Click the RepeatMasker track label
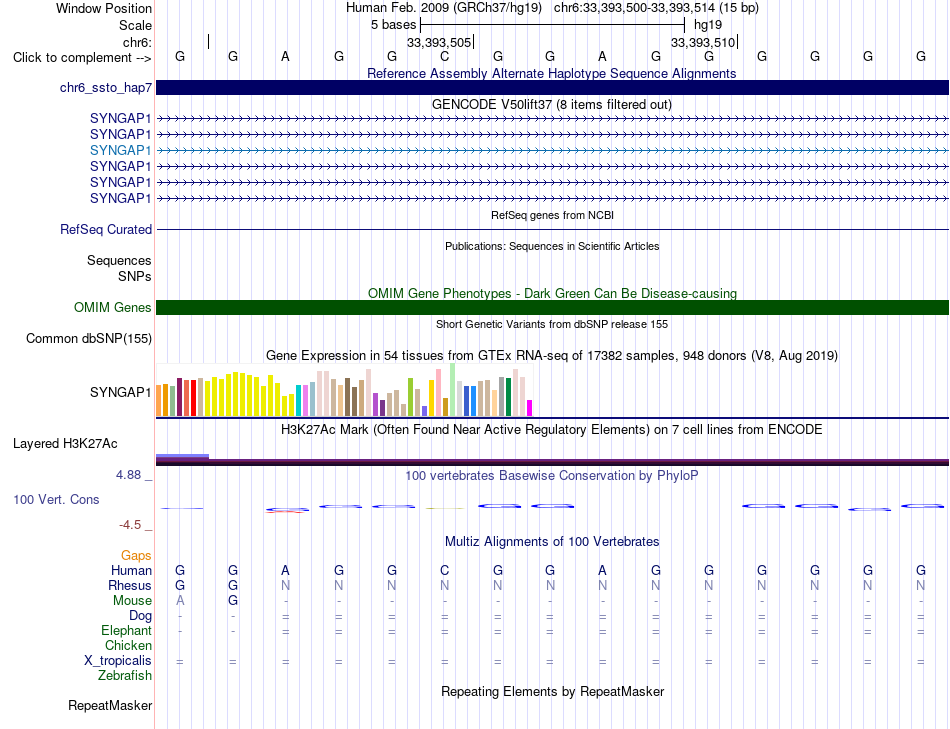Image resolution: width=950 pixels, height=729 pixels. tap(110, 705)
